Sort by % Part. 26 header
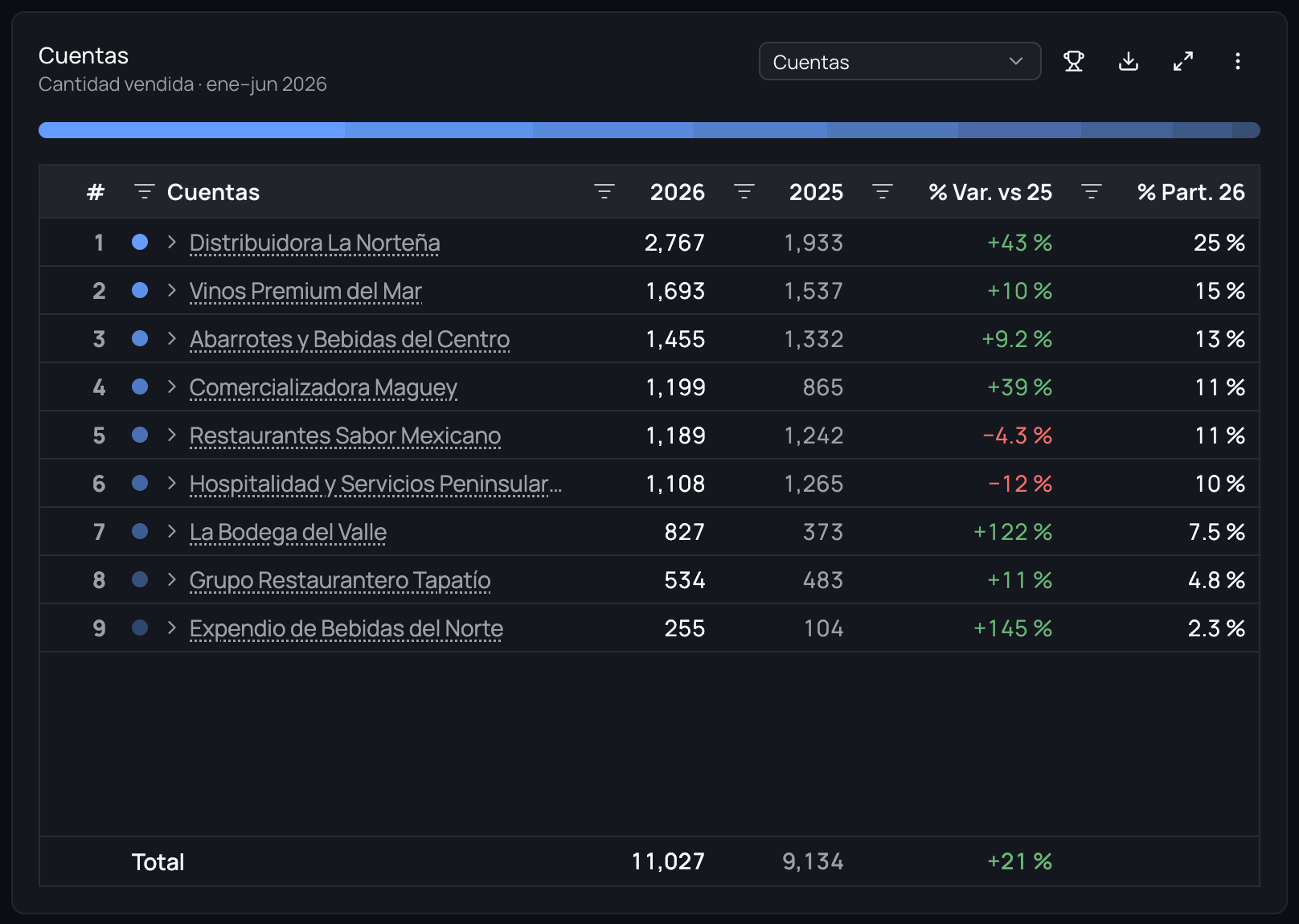This screenshot has width=1299, height=924. pyautogui.click(x=1190, y=192)
